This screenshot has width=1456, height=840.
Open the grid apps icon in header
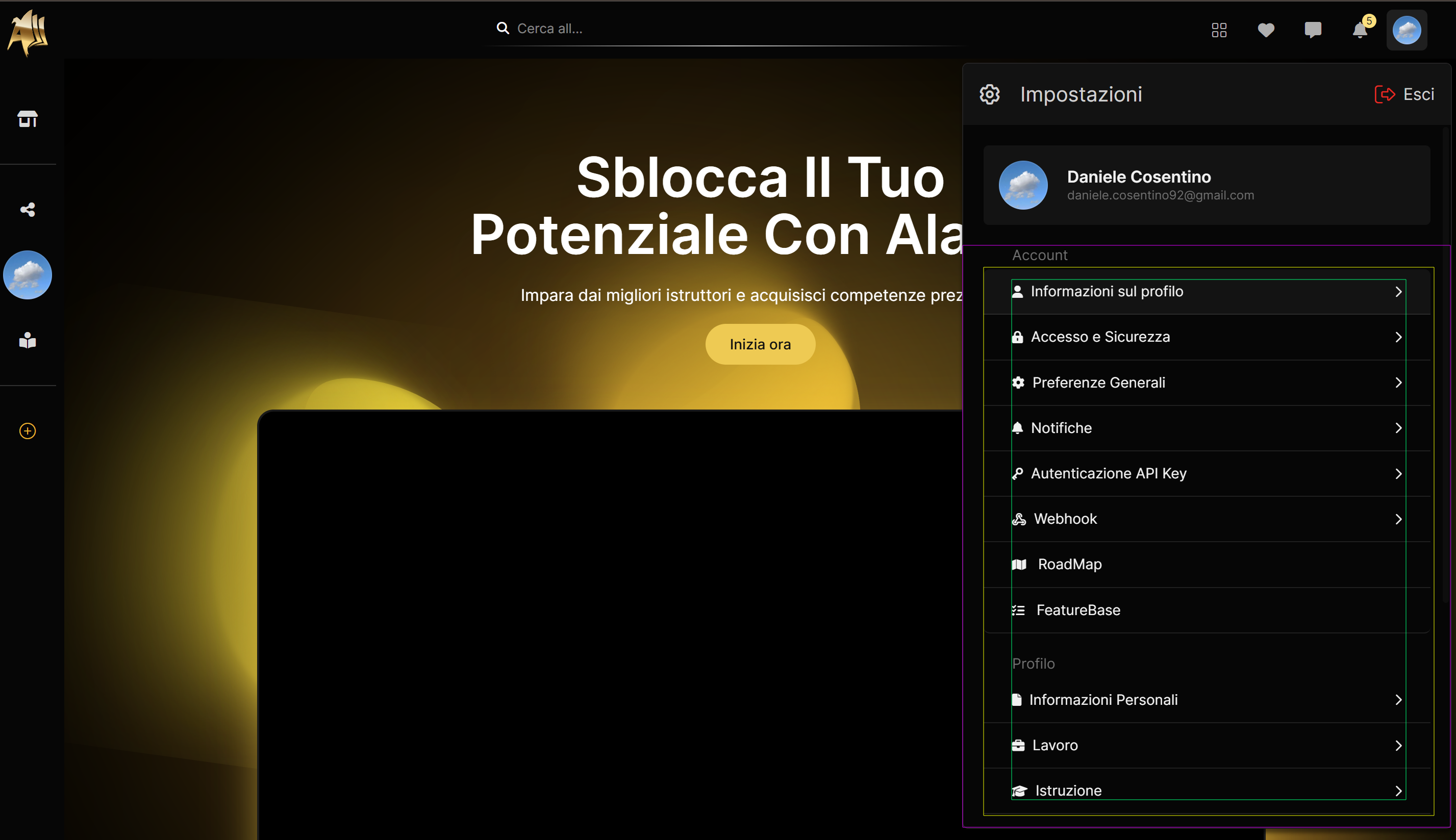pyautogui.click(x=1219, y=30)
